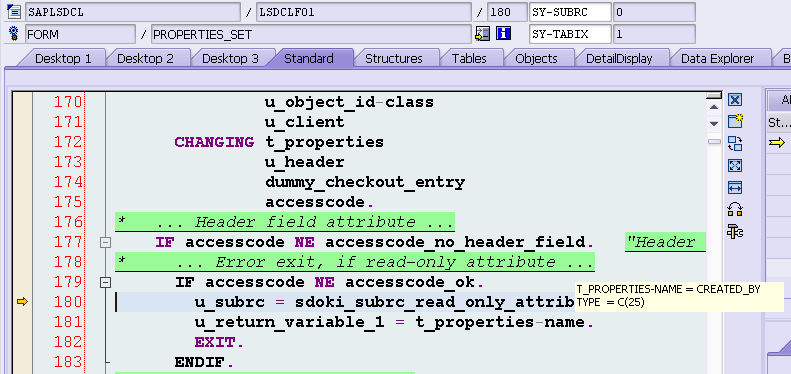The image size is (791, 374).
Task: Click 'u_client' in code
Action: 305,122
